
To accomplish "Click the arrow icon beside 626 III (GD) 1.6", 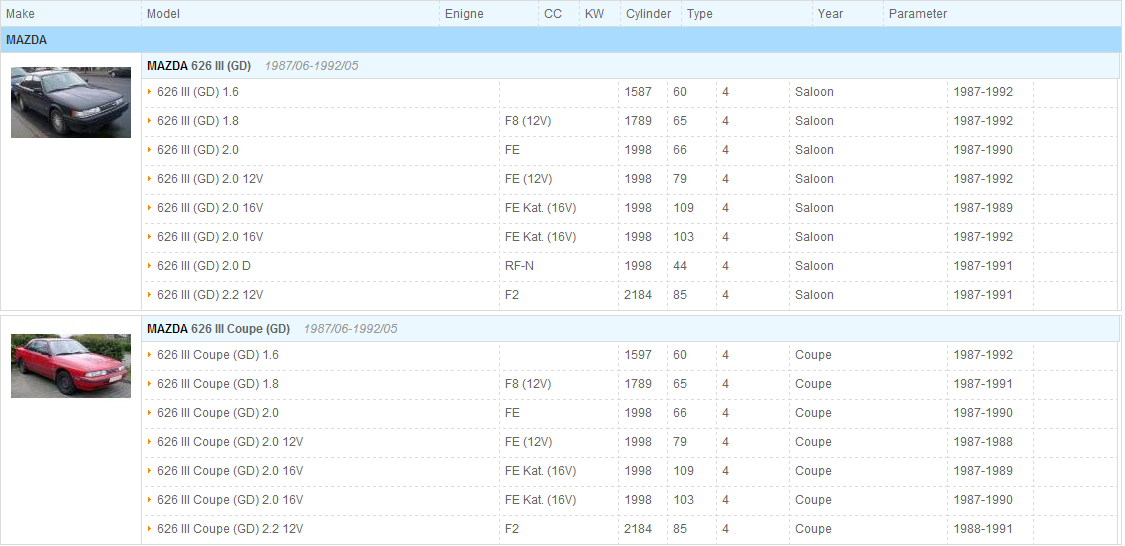I will coord(150,92).
